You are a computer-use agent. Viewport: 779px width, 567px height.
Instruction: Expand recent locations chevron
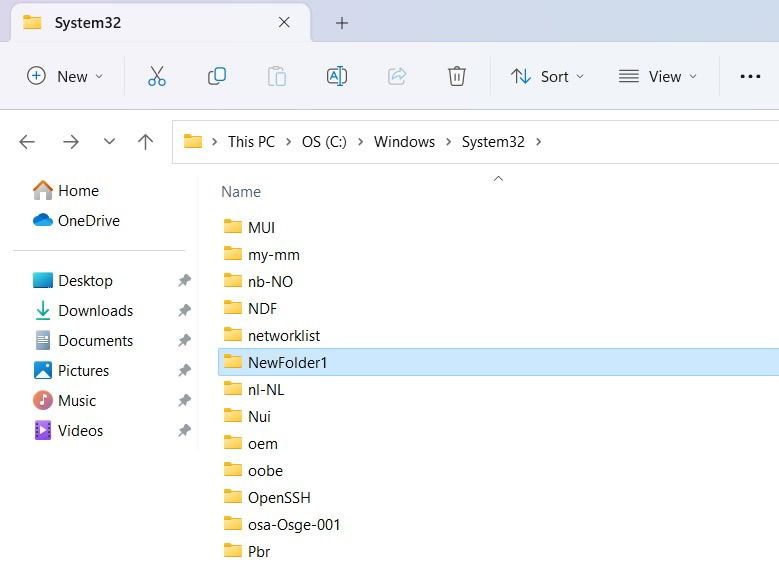[109, 142]
